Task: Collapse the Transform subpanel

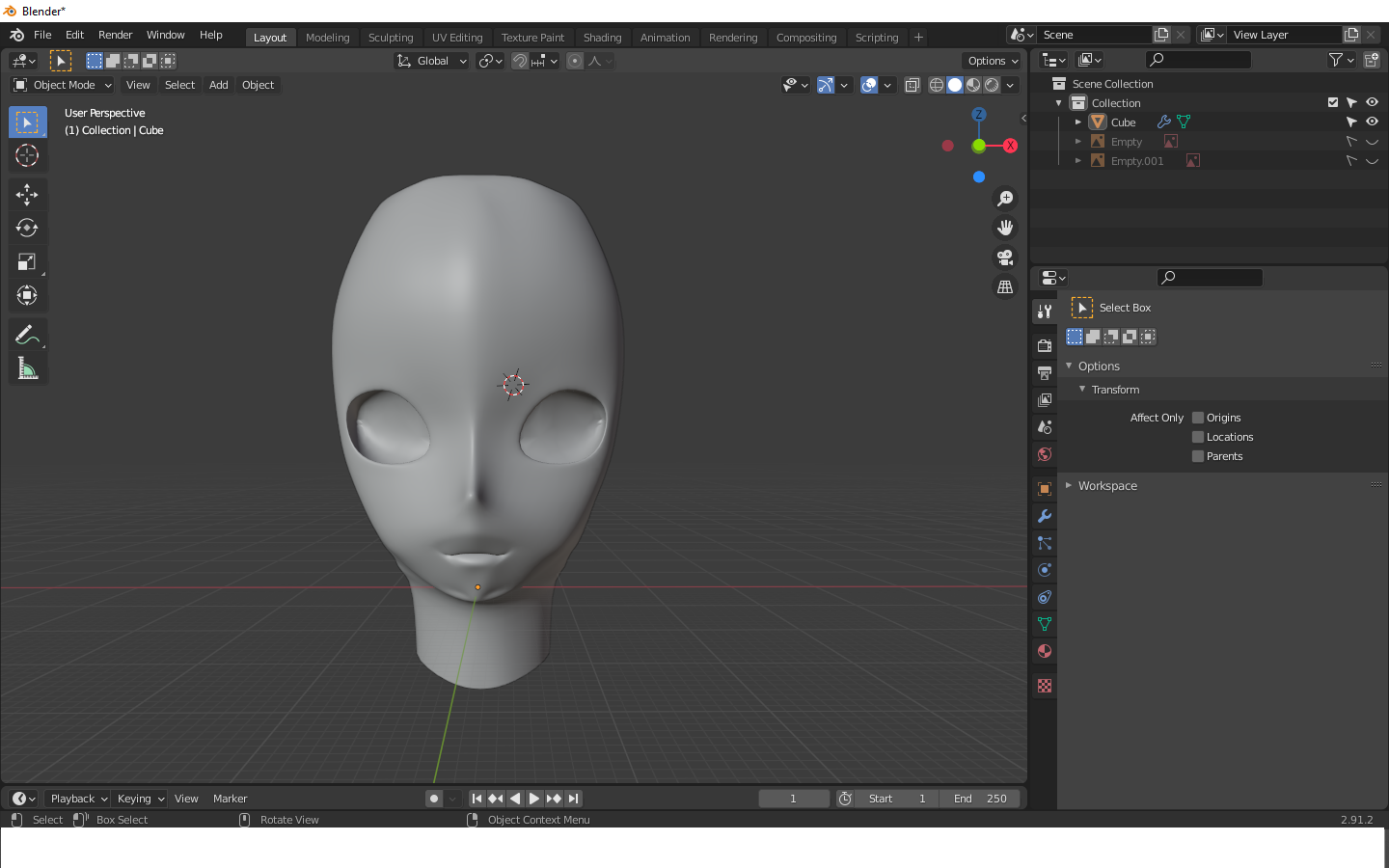Action: 1115,390
